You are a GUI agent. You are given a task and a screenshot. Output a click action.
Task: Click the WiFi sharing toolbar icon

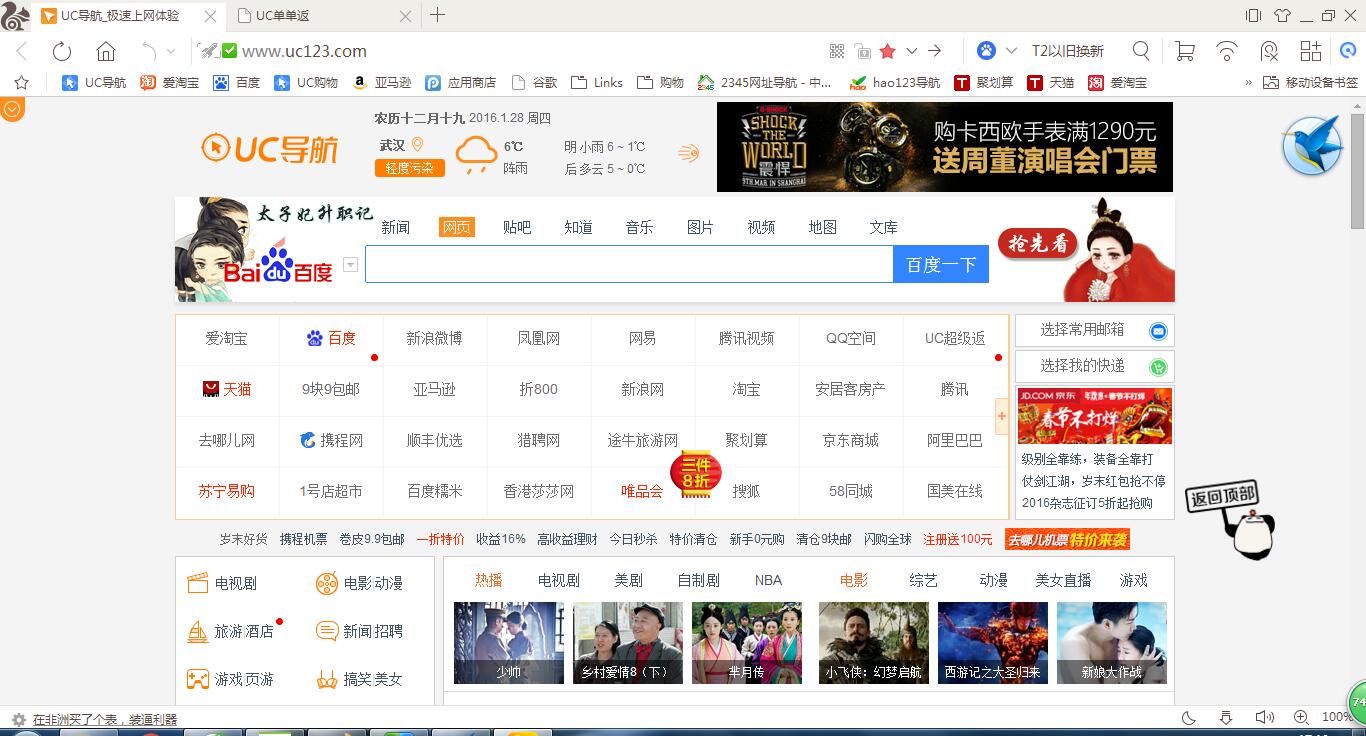click(x=1226, y=51)
